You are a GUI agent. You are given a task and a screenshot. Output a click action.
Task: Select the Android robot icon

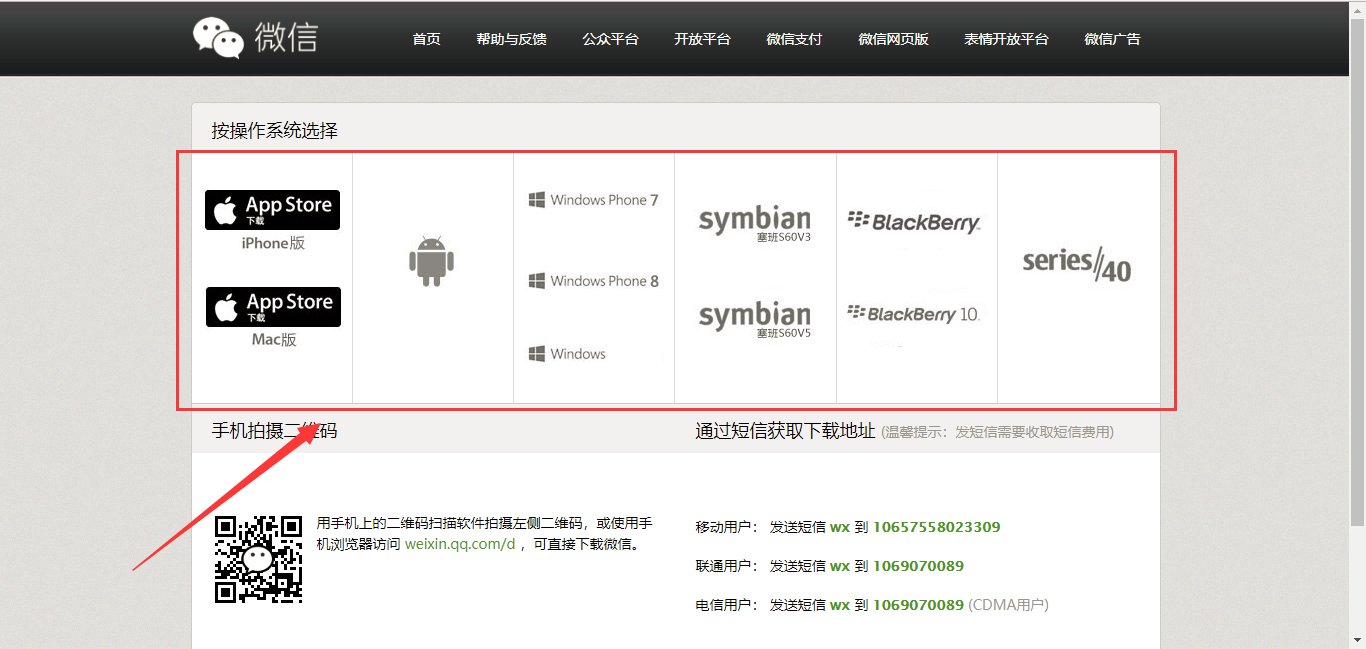pos(432,261)
